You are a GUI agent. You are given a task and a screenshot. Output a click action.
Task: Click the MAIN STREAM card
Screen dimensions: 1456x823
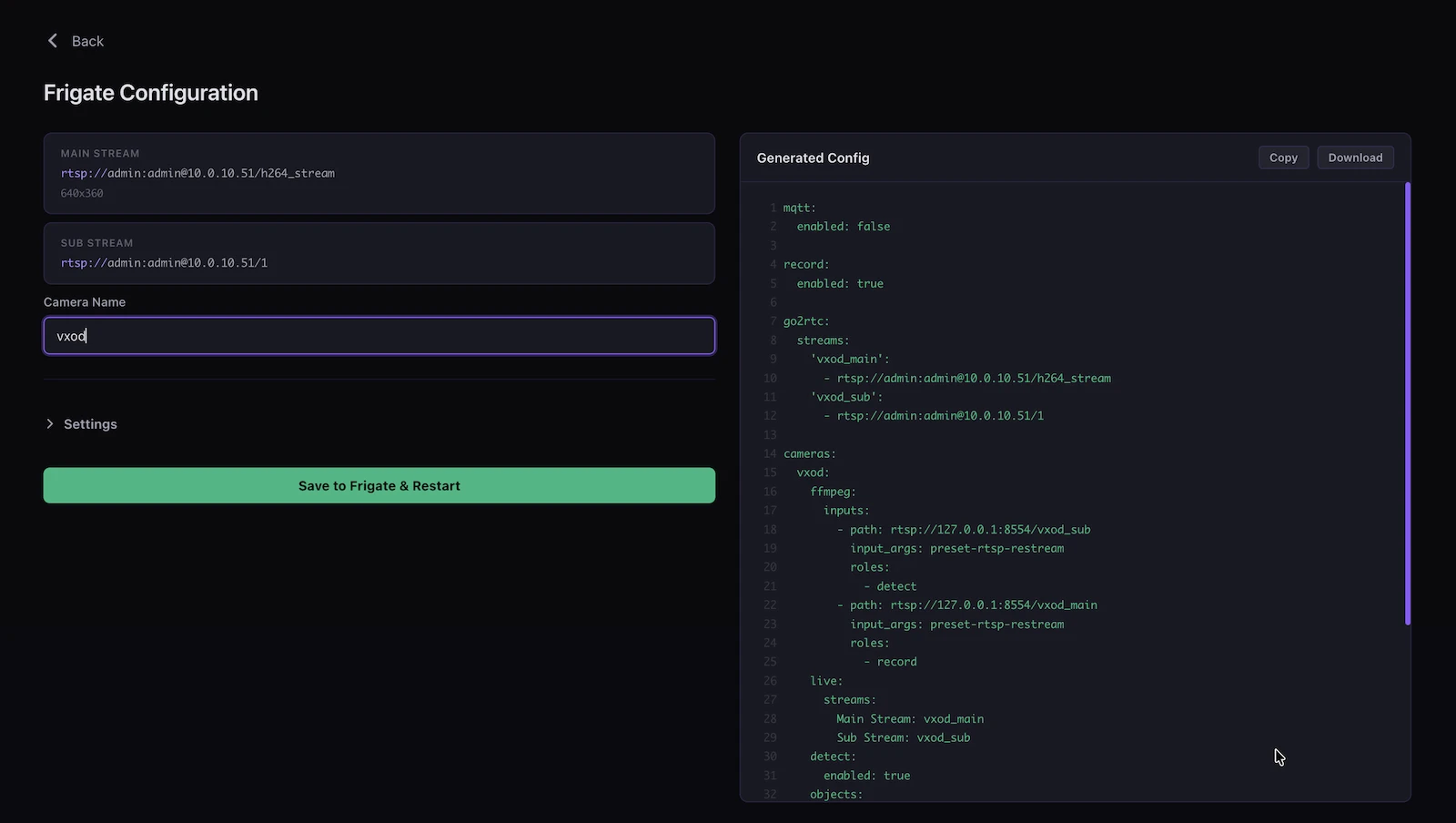pyautogui.click(x=379, y=173)
